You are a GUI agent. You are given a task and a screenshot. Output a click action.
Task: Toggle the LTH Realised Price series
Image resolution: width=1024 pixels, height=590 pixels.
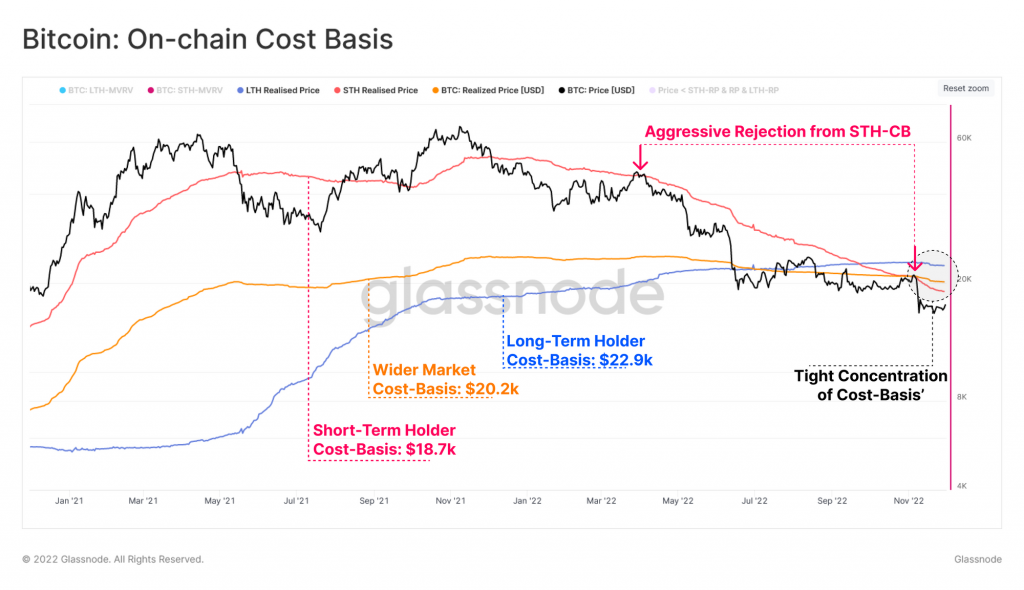click(x=281, y=90)
